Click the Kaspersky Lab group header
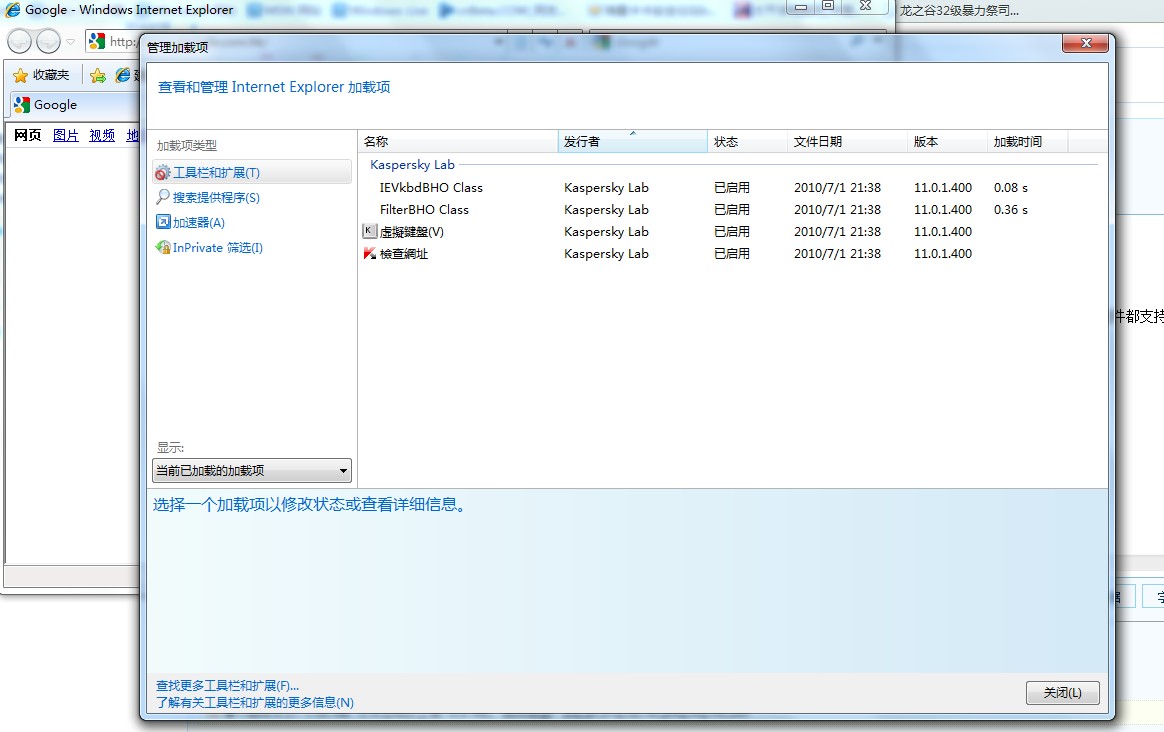 tap(412, 165)
